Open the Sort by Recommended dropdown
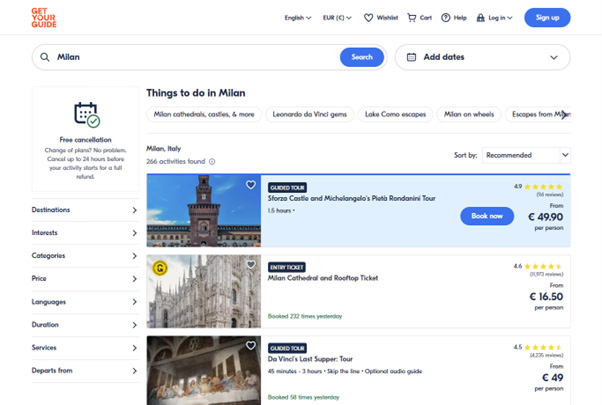The image size is (602, 405). coord(526,155)
